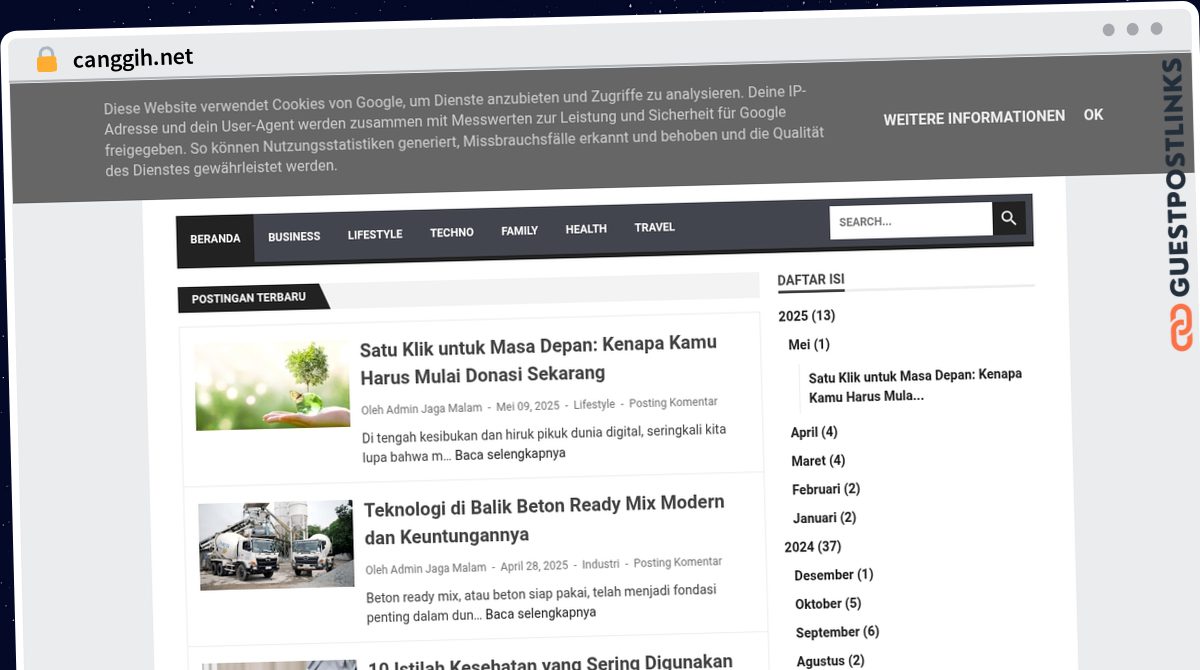
Task: Select the Techno menu item
Action: tap(452, 233)
